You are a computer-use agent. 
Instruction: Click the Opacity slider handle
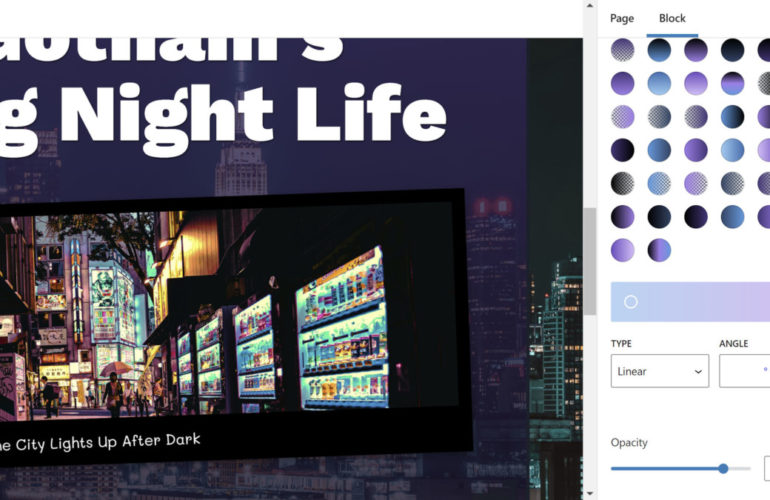[x=722, y=468]
